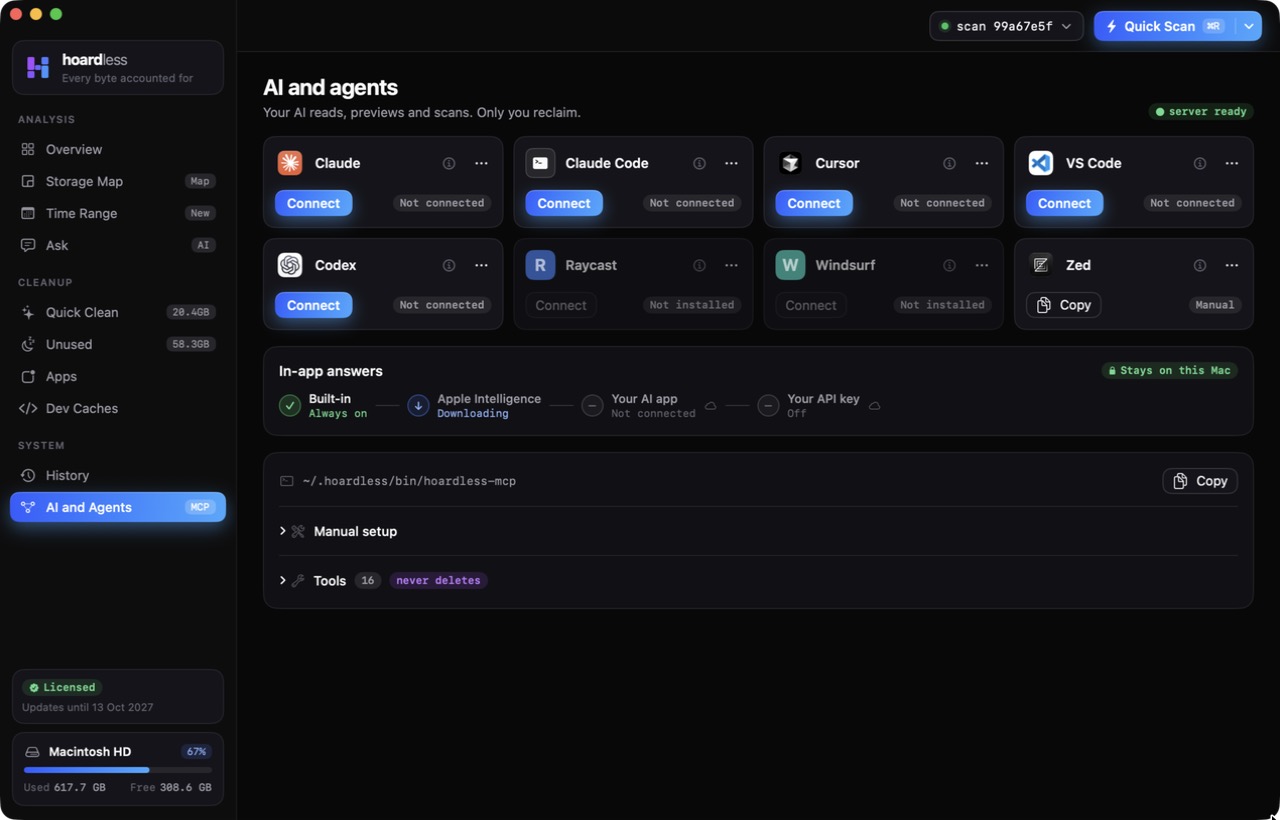
Task: Go to Storage Map
Action: click(x=118, y=181)
